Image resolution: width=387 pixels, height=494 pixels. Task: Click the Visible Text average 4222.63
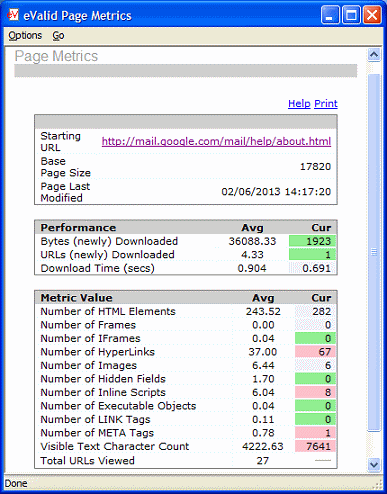263,446
